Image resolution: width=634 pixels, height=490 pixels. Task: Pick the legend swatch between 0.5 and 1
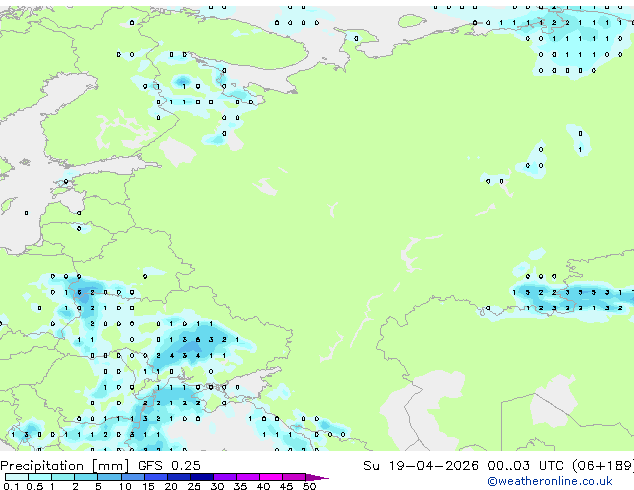(x=40, y=477)
